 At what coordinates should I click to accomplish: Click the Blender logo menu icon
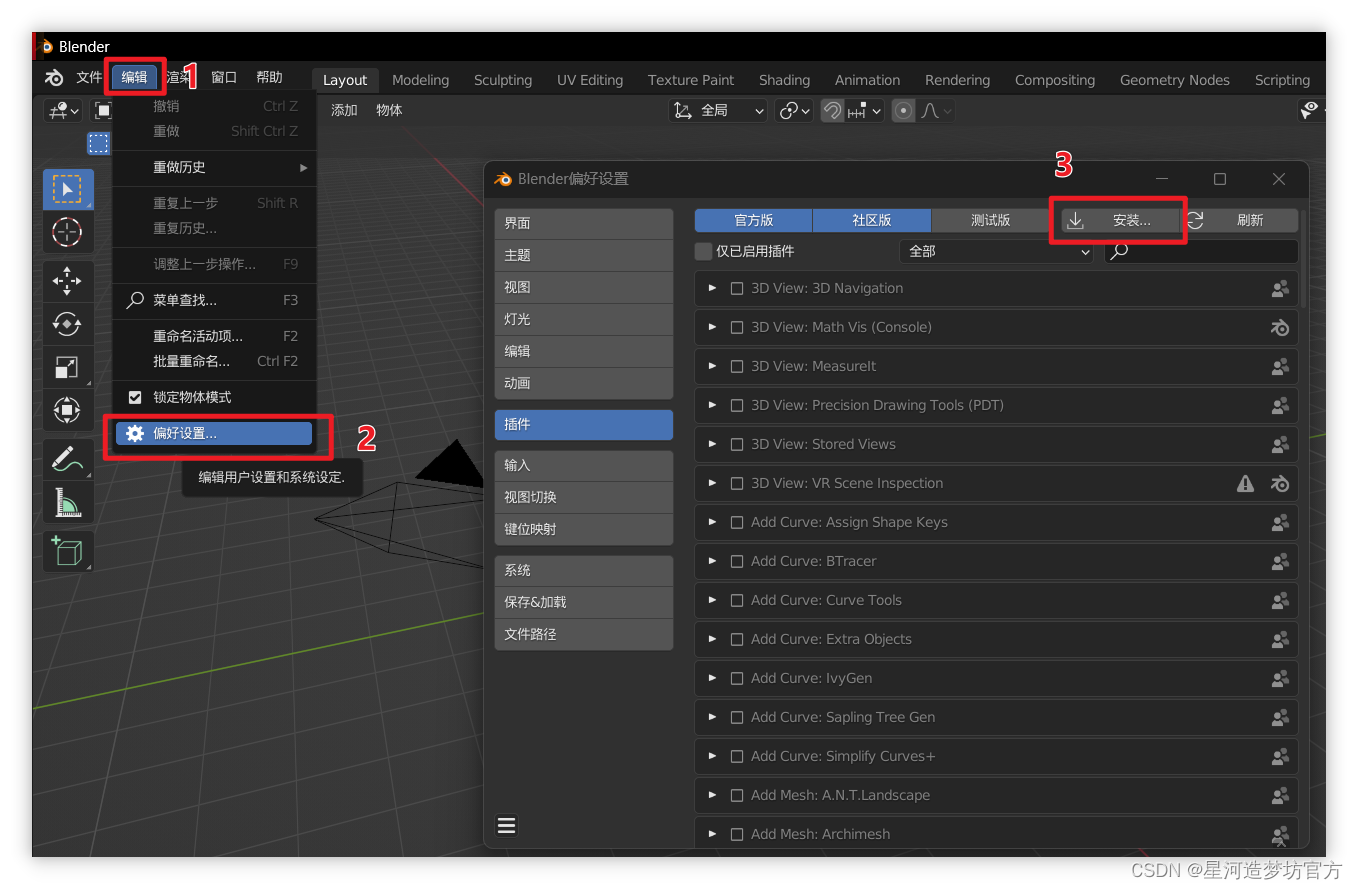coord(54,78)
